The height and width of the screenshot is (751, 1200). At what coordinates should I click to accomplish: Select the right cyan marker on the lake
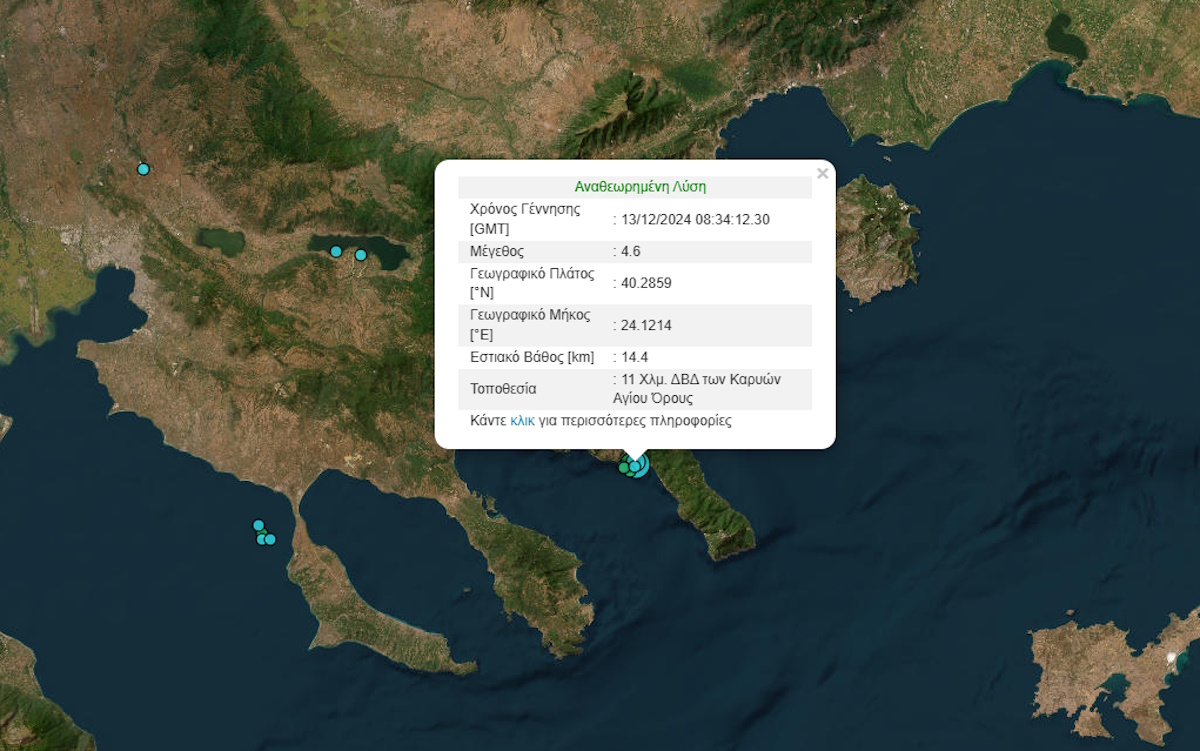(361, 255)
